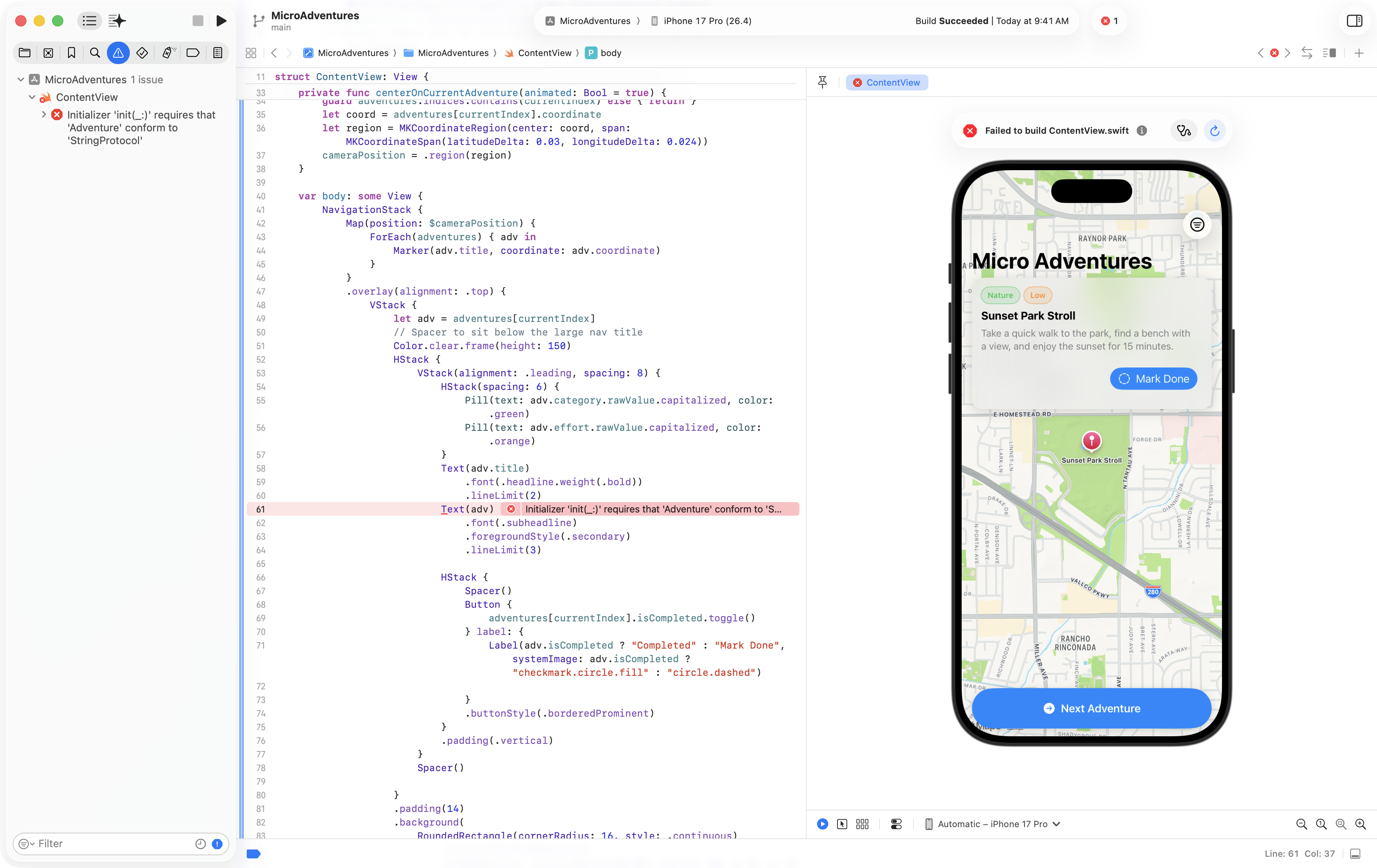1377x868 pixels.
Task: Expand the Initializer error issue details
Action: 44,115
